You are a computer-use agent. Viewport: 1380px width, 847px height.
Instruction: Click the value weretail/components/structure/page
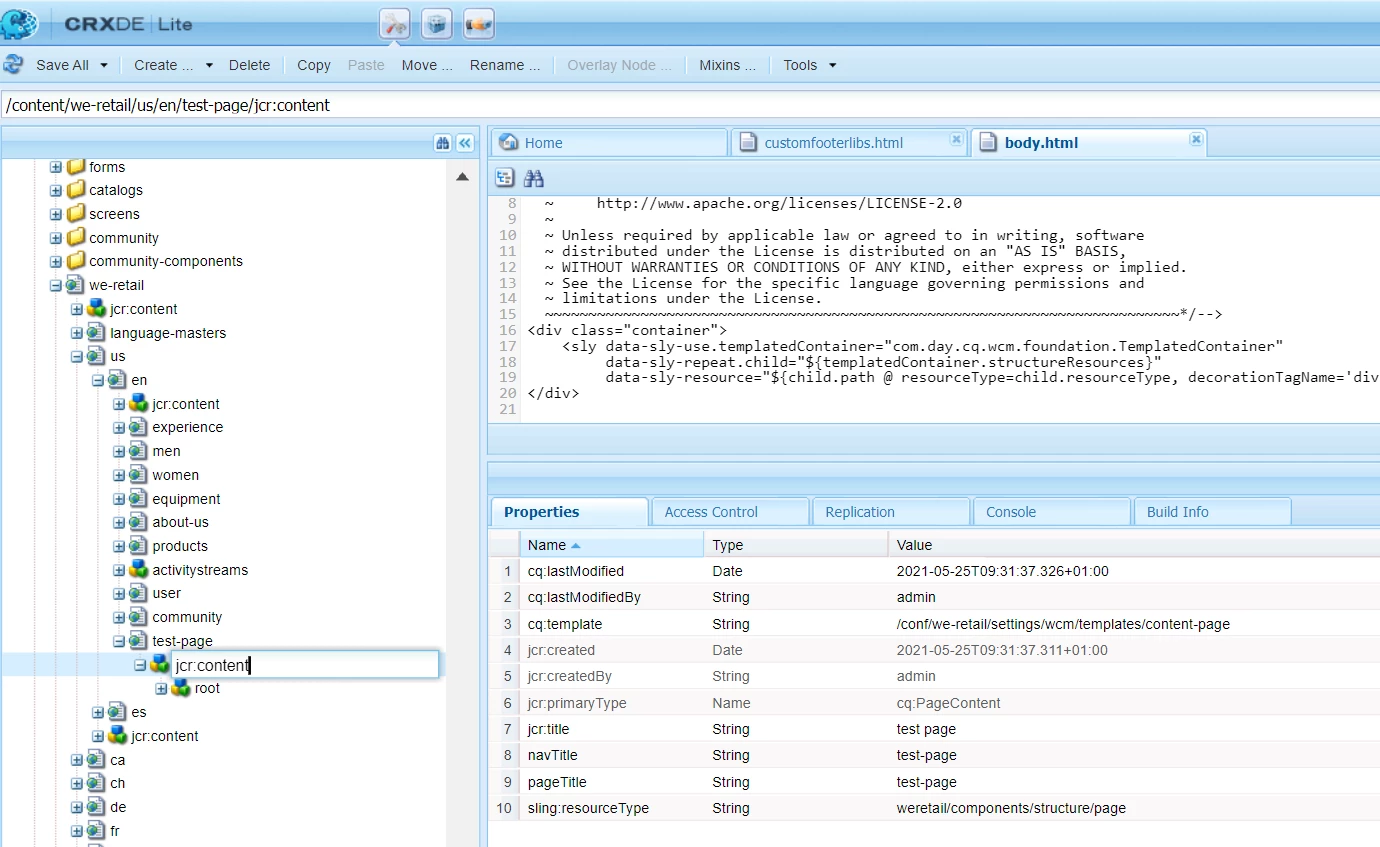(1011, 808)
